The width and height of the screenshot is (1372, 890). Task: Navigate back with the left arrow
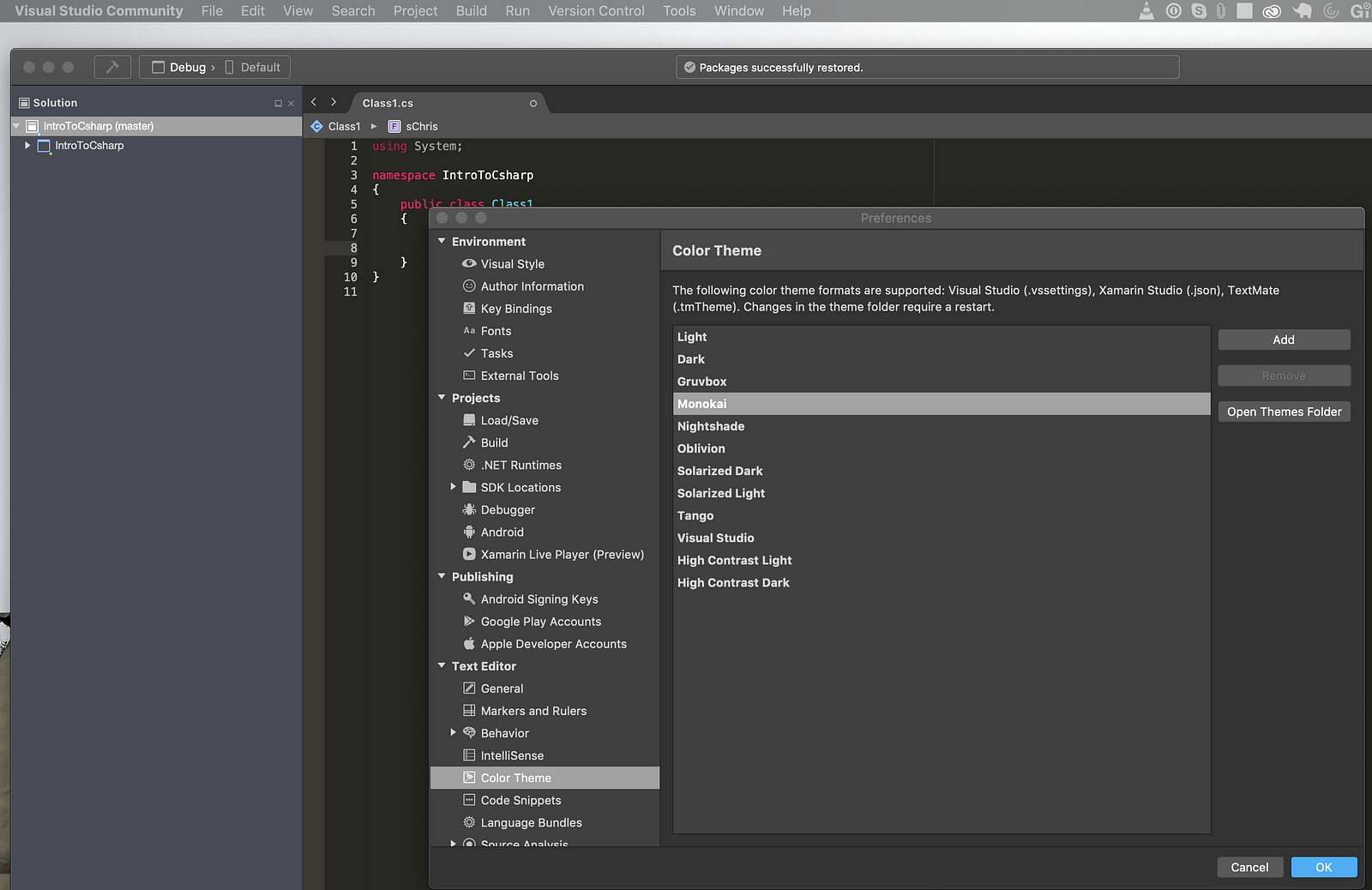[x=314, y=102]
